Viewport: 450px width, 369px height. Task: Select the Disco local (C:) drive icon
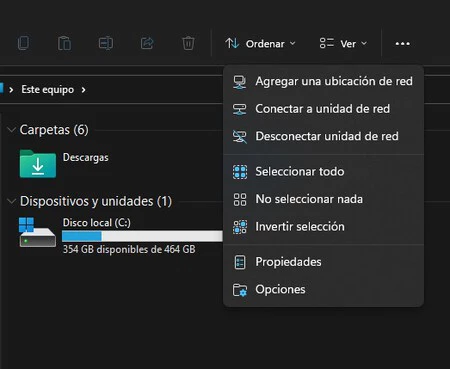[37, 232]
